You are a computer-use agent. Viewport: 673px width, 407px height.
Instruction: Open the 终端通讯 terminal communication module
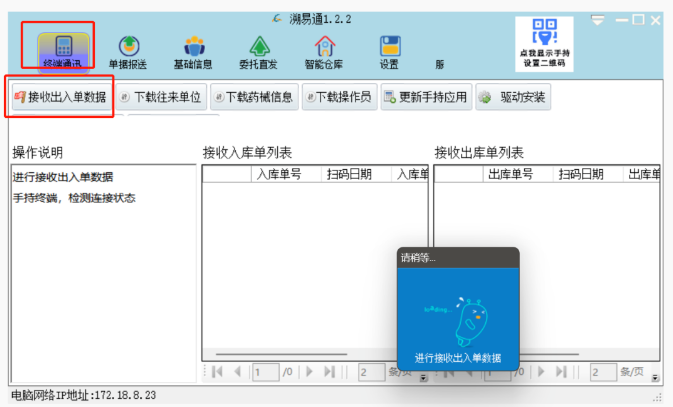click(63, 50)
